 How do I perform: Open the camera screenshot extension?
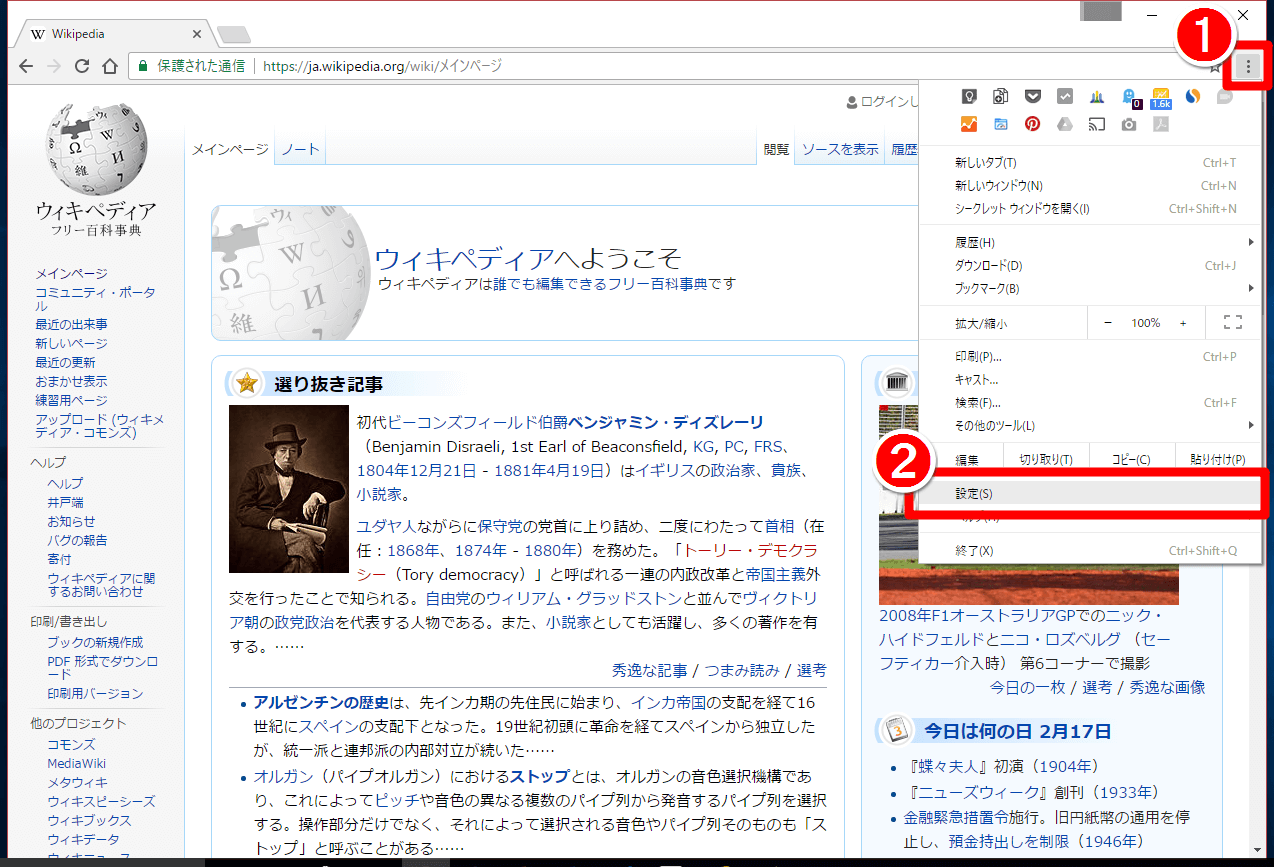(1129, 125)
